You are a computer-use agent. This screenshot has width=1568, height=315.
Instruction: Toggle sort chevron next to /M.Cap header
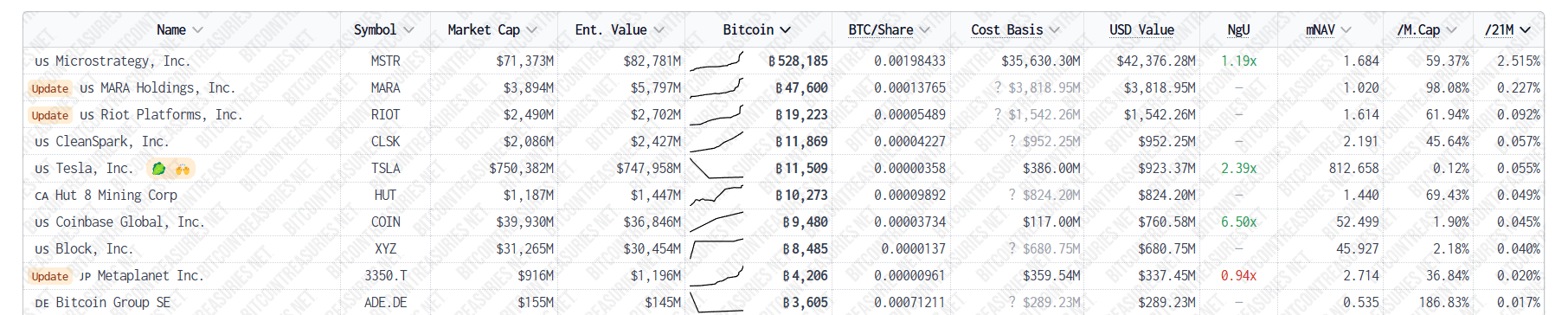[x=1451, y=30]
